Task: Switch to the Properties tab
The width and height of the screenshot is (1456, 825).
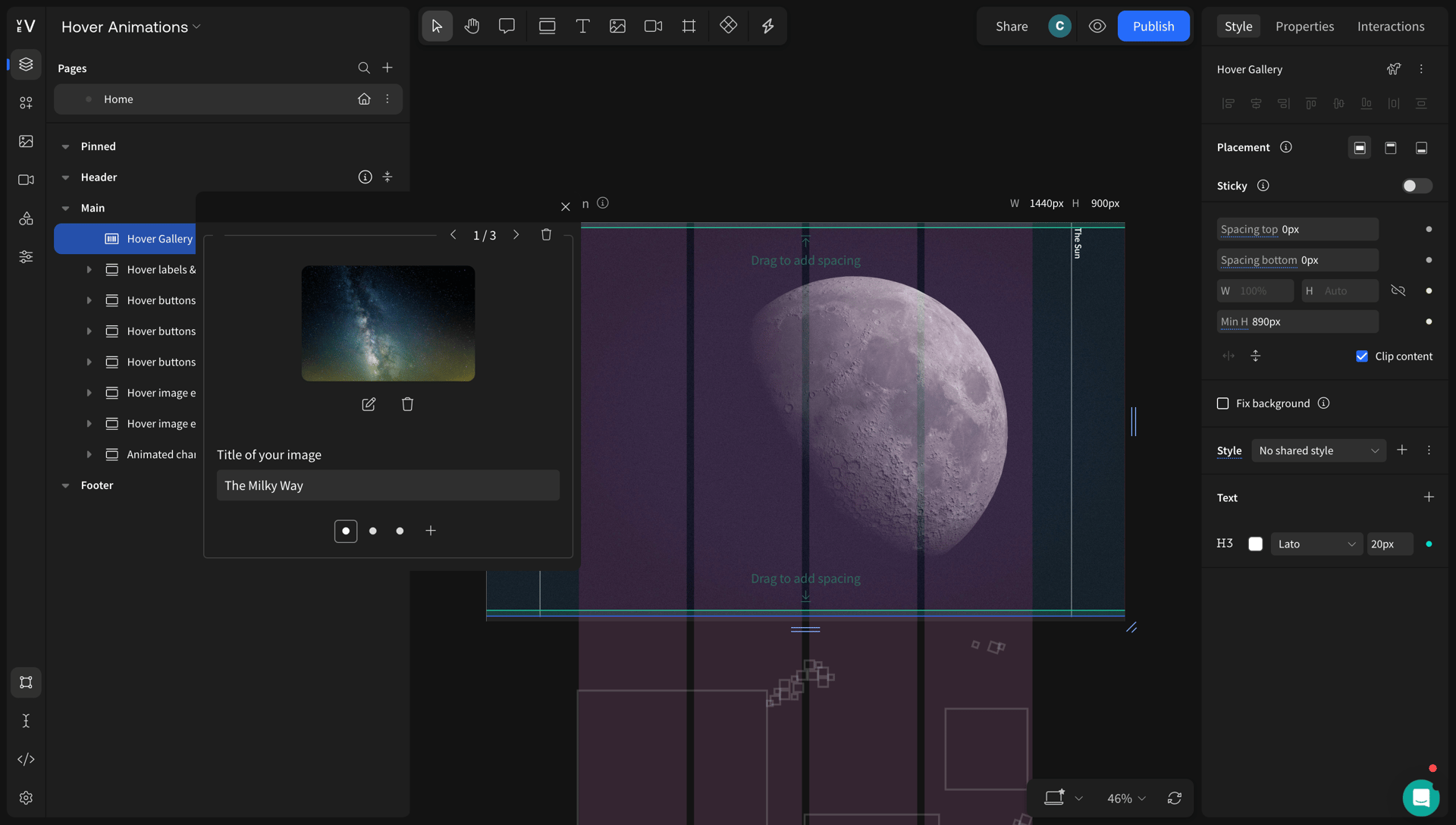Action: 1304,27
